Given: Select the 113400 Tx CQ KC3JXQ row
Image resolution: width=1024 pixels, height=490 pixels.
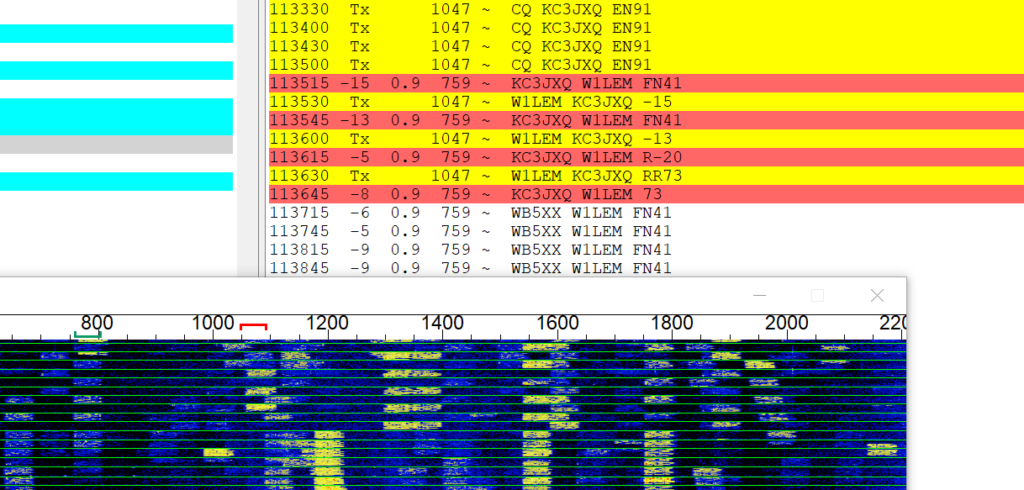Looking at the screenshot, I should coord(646,28).
